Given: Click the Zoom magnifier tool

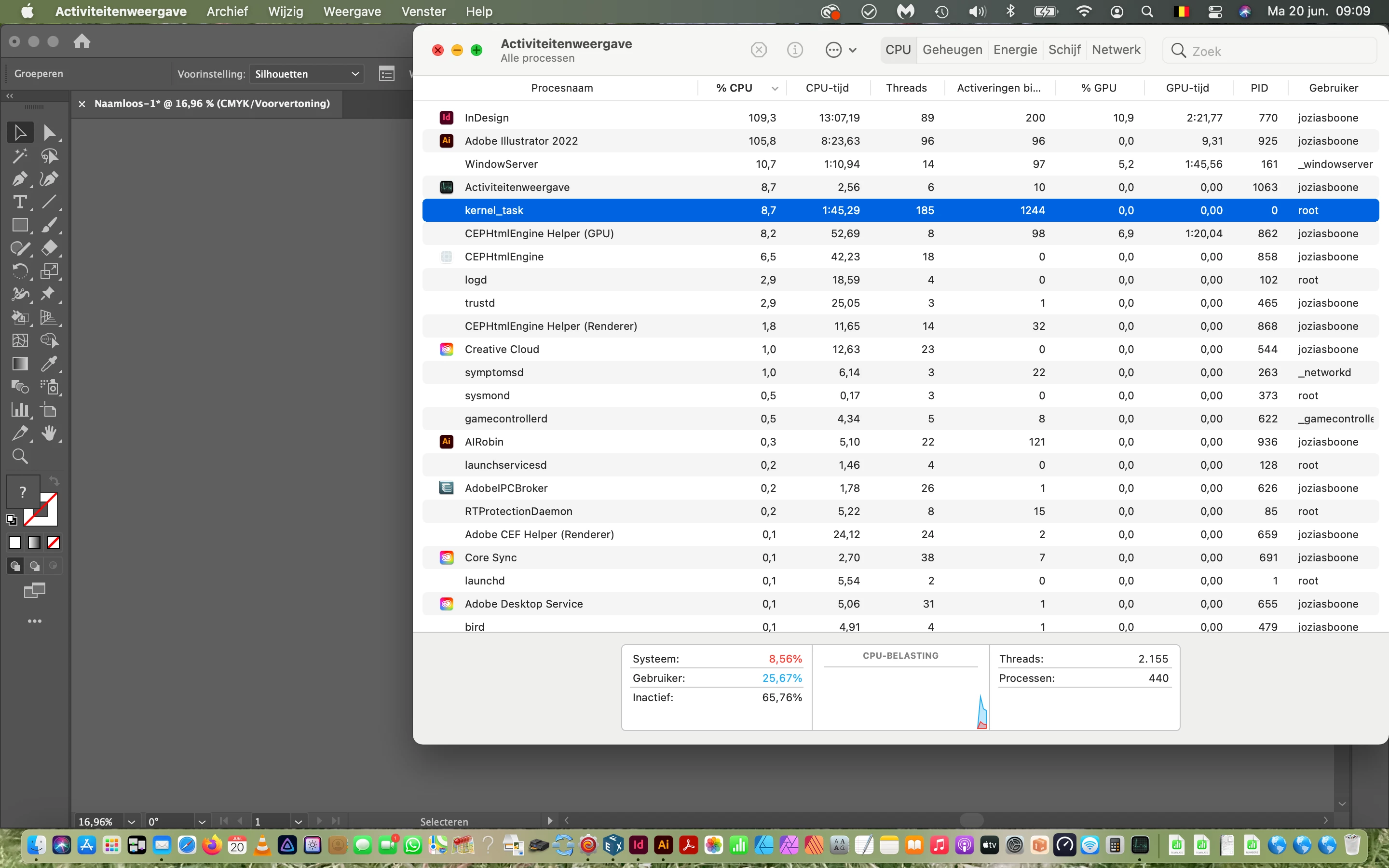Looking at the screenshot, I should point(19,456).
